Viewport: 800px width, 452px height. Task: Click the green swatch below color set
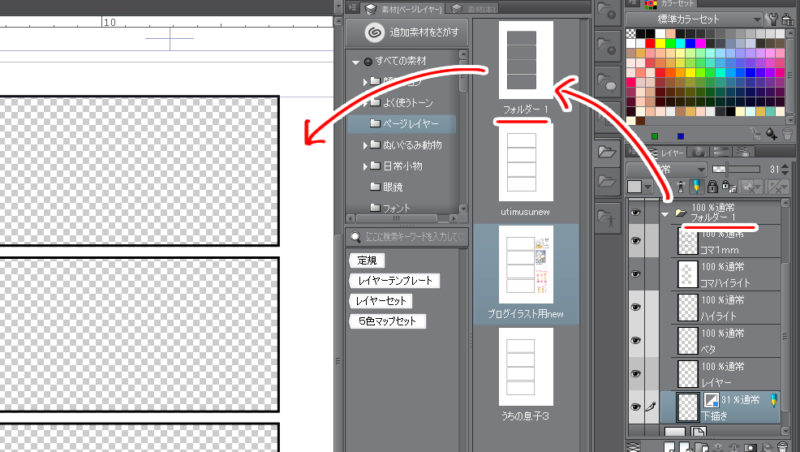[654, 136]
